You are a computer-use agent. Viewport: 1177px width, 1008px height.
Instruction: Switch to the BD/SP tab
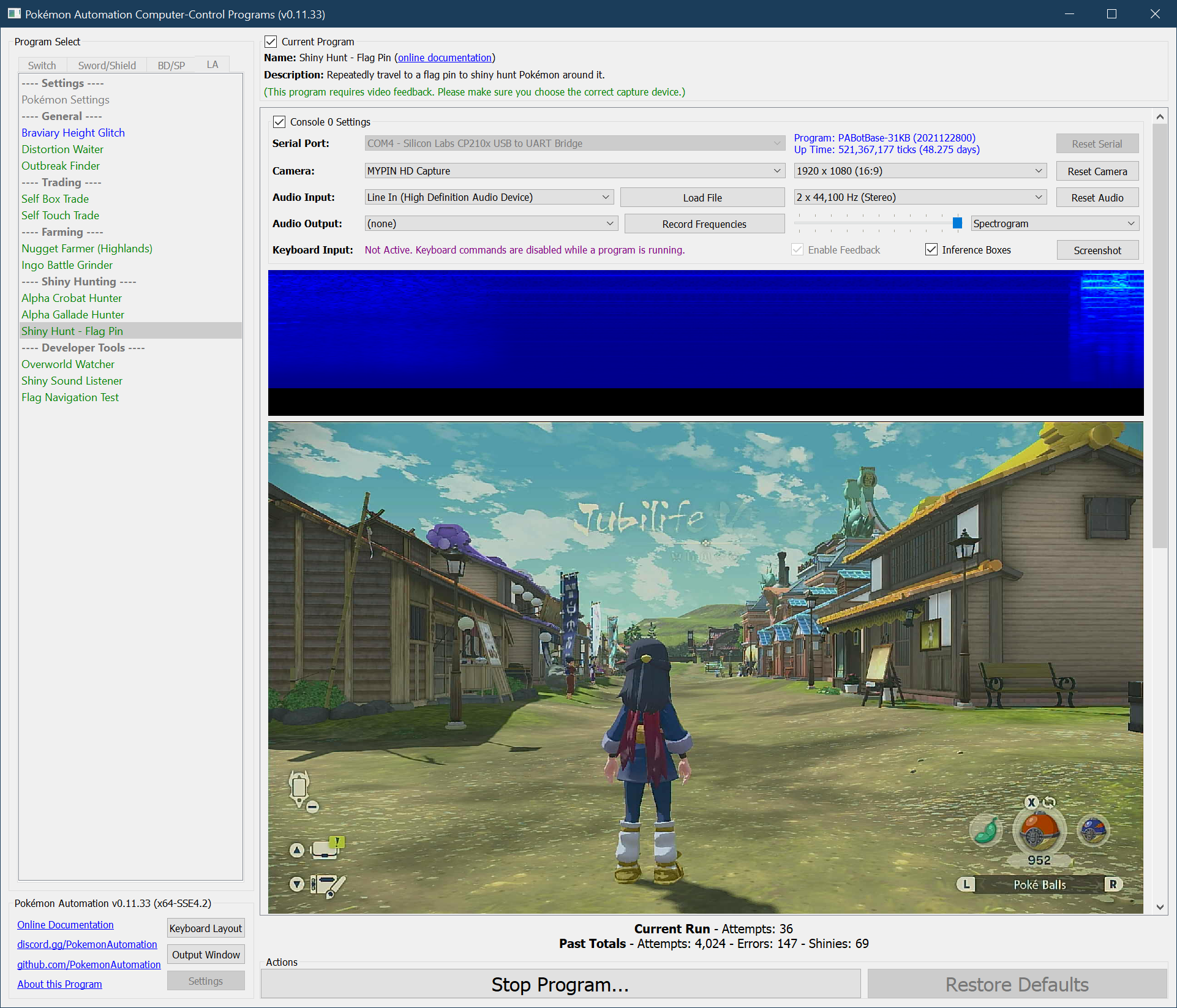(171, 65)
